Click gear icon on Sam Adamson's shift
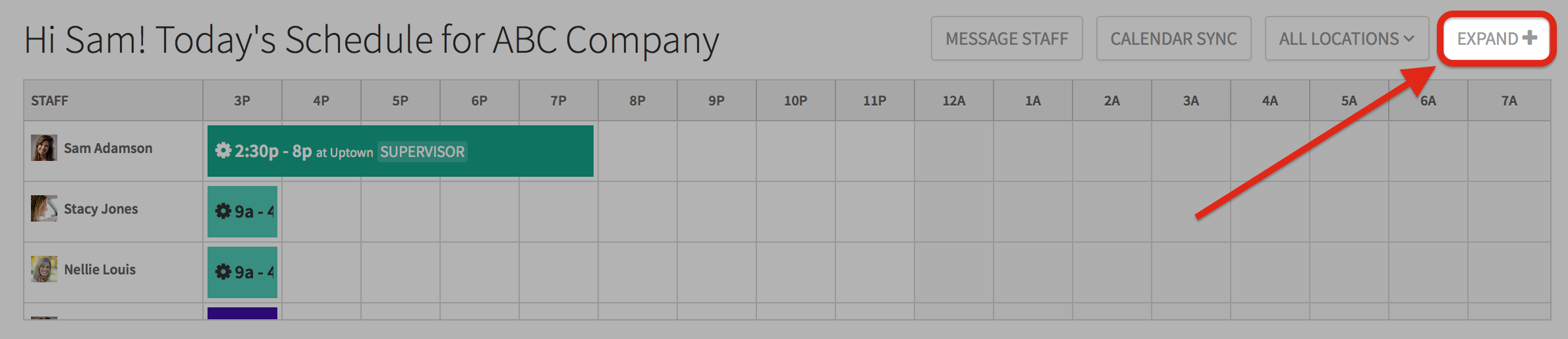This screenshot has width=1568, height=339. click(x=223, y=151)
